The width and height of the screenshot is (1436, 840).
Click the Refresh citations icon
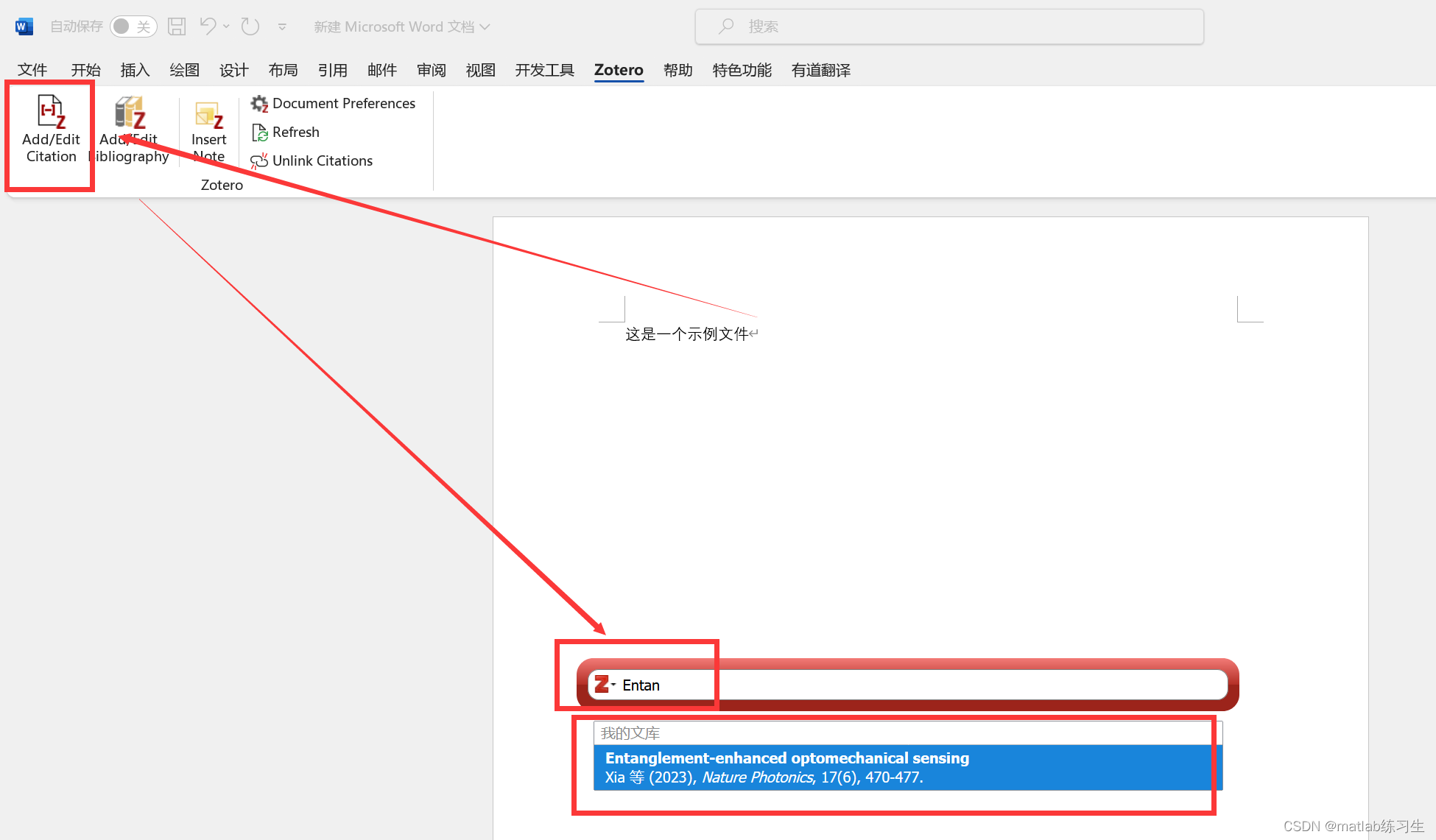[x=259, y=133]
